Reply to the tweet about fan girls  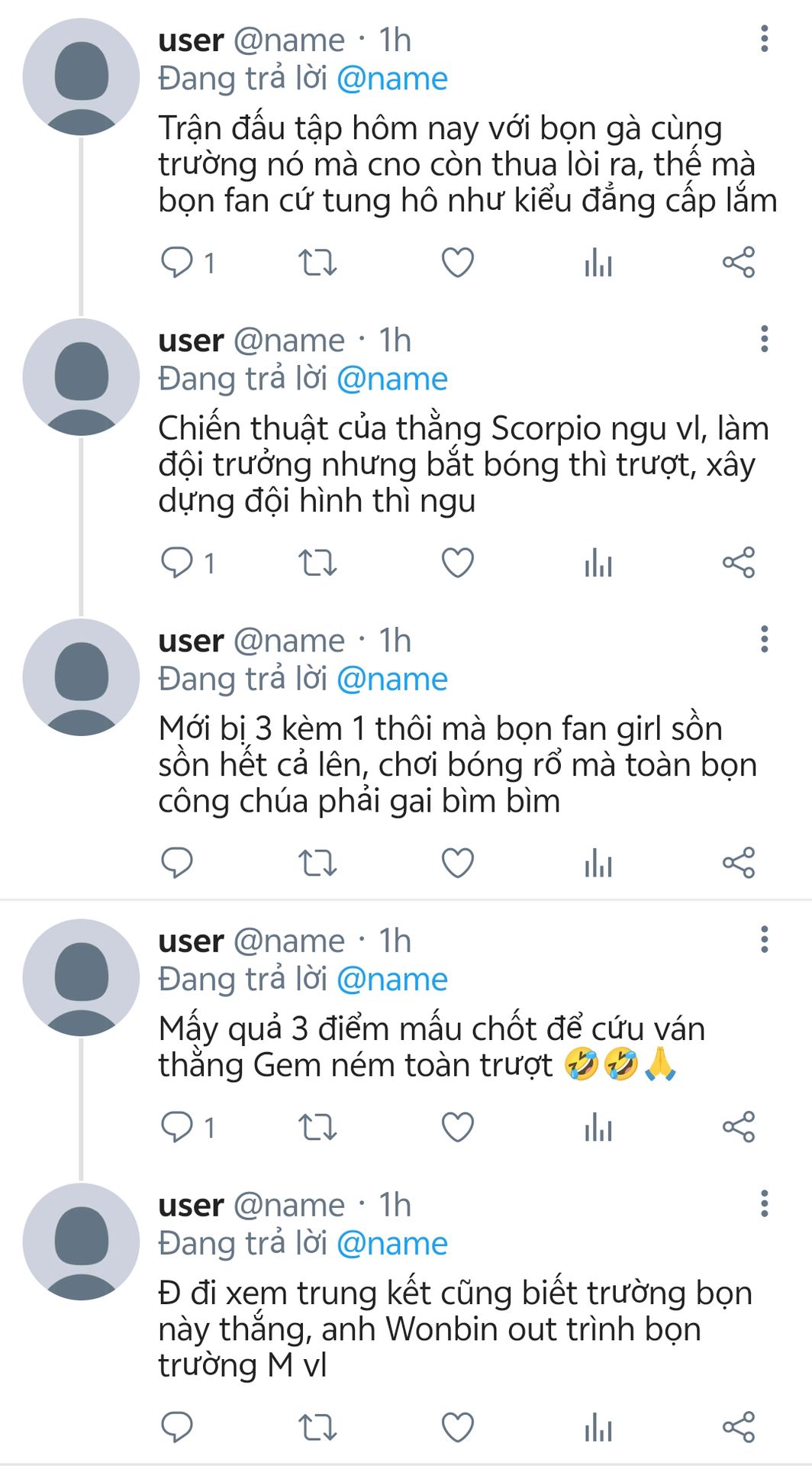(x=177, y=863)
